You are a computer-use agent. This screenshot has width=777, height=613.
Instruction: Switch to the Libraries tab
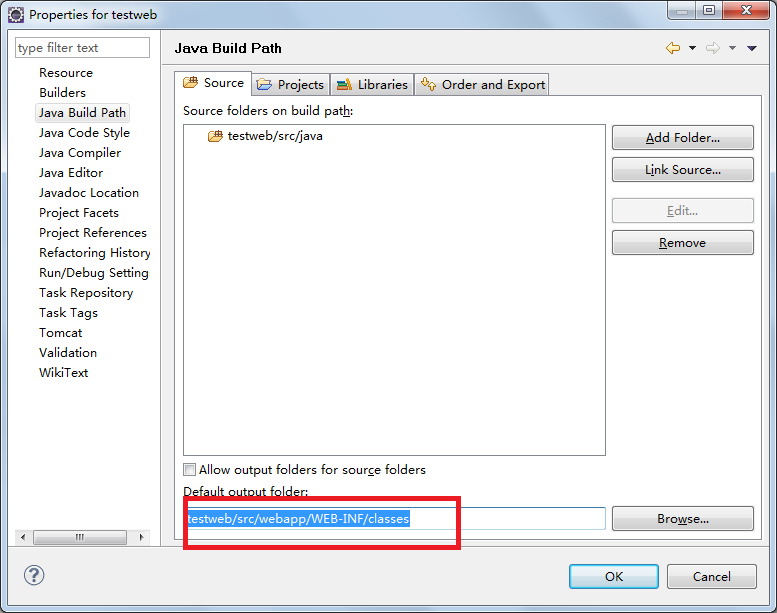pyautogui.click(x=372, y=85)
